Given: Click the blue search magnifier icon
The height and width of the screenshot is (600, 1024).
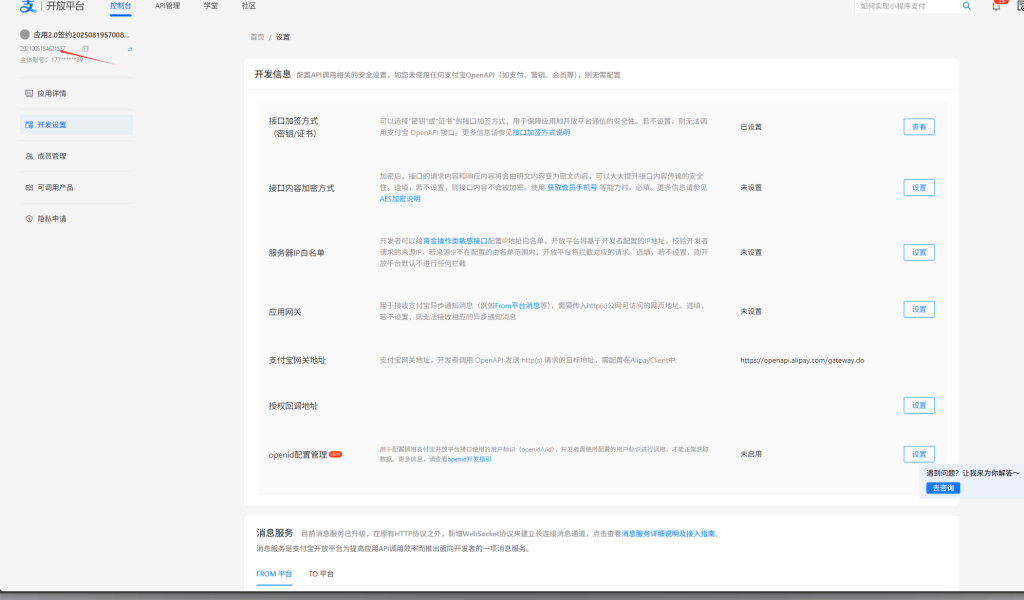Looking at the screenshot, I should [967, 6].
